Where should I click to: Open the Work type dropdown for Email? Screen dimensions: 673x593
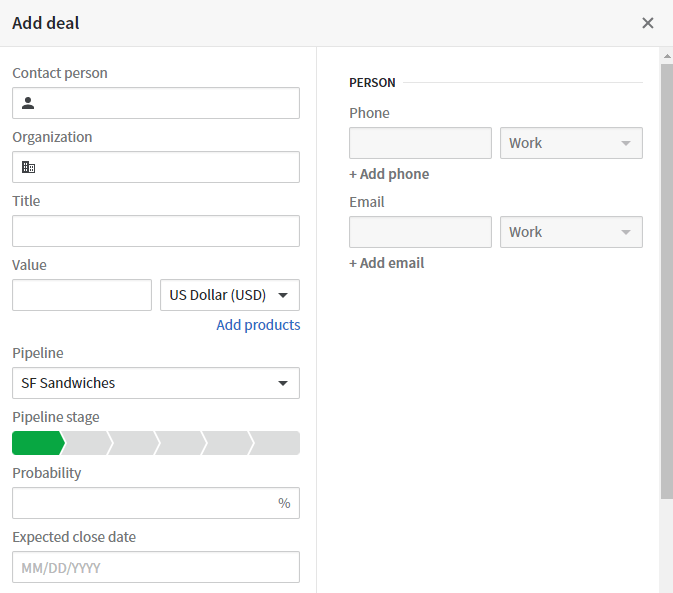571,232
